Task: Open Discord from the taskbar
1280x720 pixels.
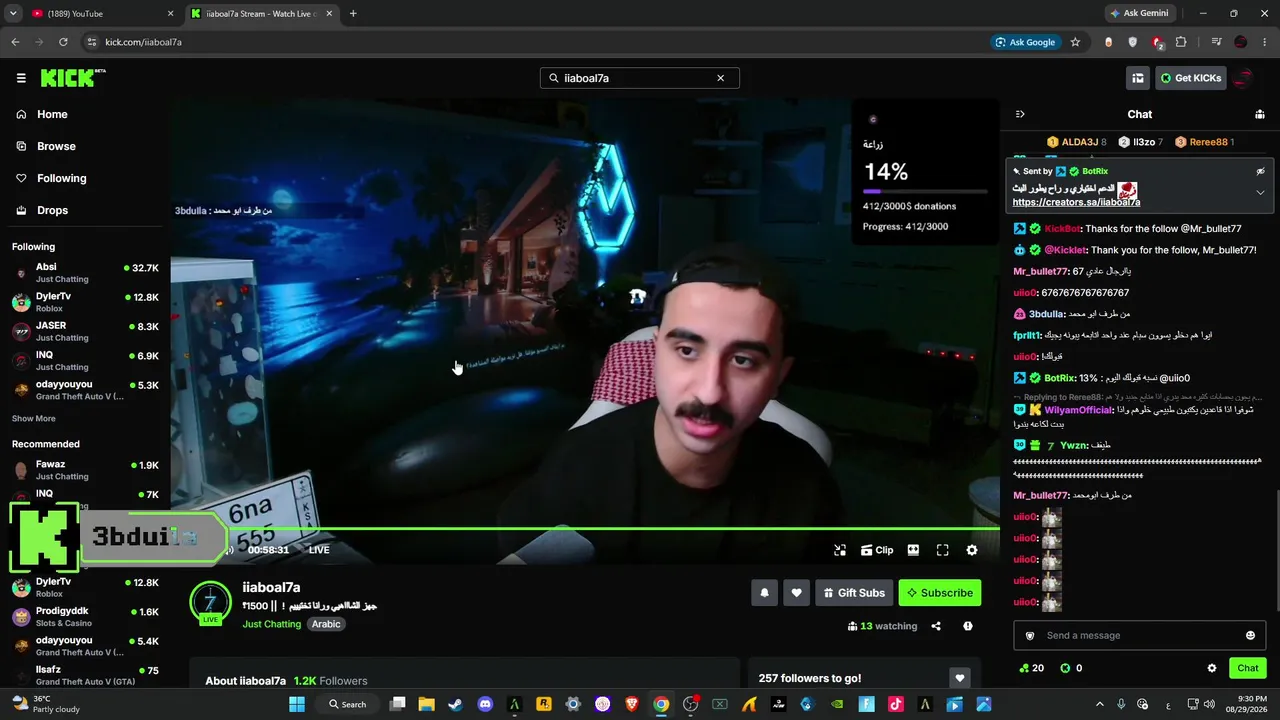Action: pos(485,704)
